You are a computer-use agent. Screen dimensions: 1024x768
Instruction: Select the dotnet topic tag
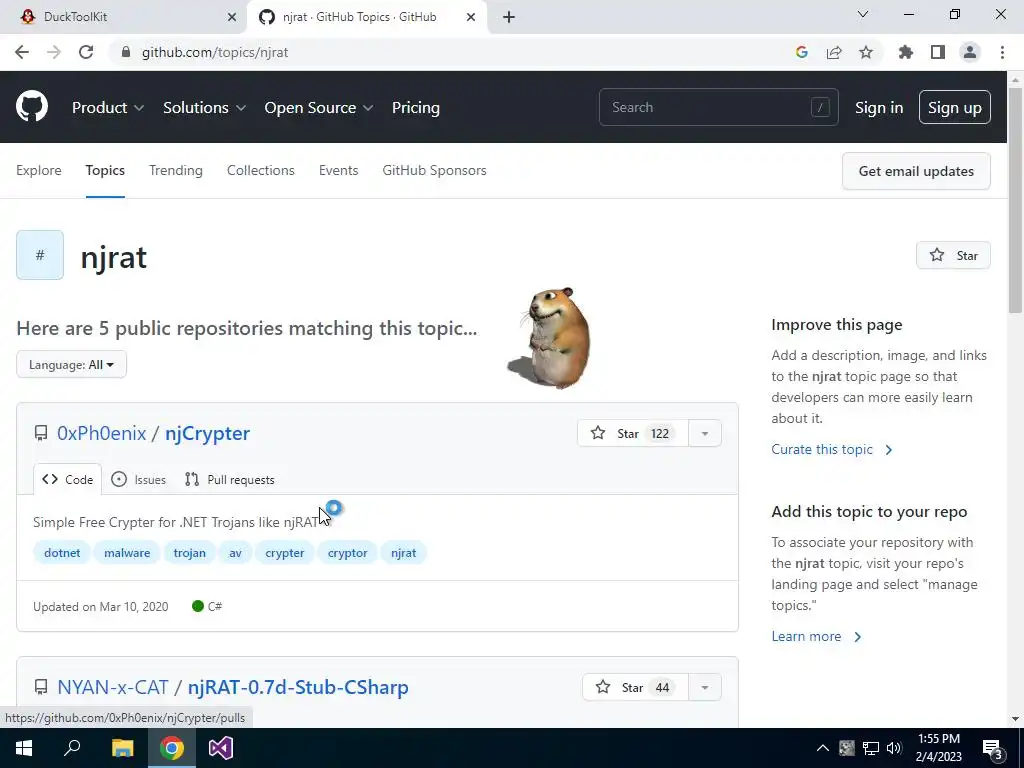(62, 552)
